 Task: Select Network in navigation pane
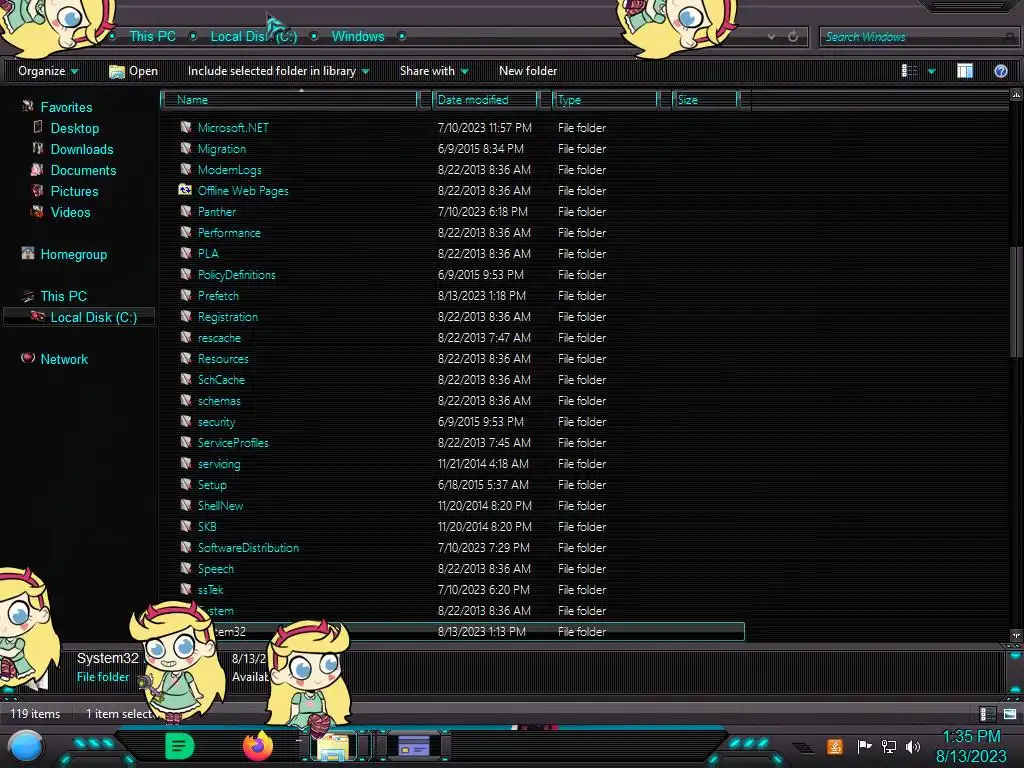coord(63,359)
